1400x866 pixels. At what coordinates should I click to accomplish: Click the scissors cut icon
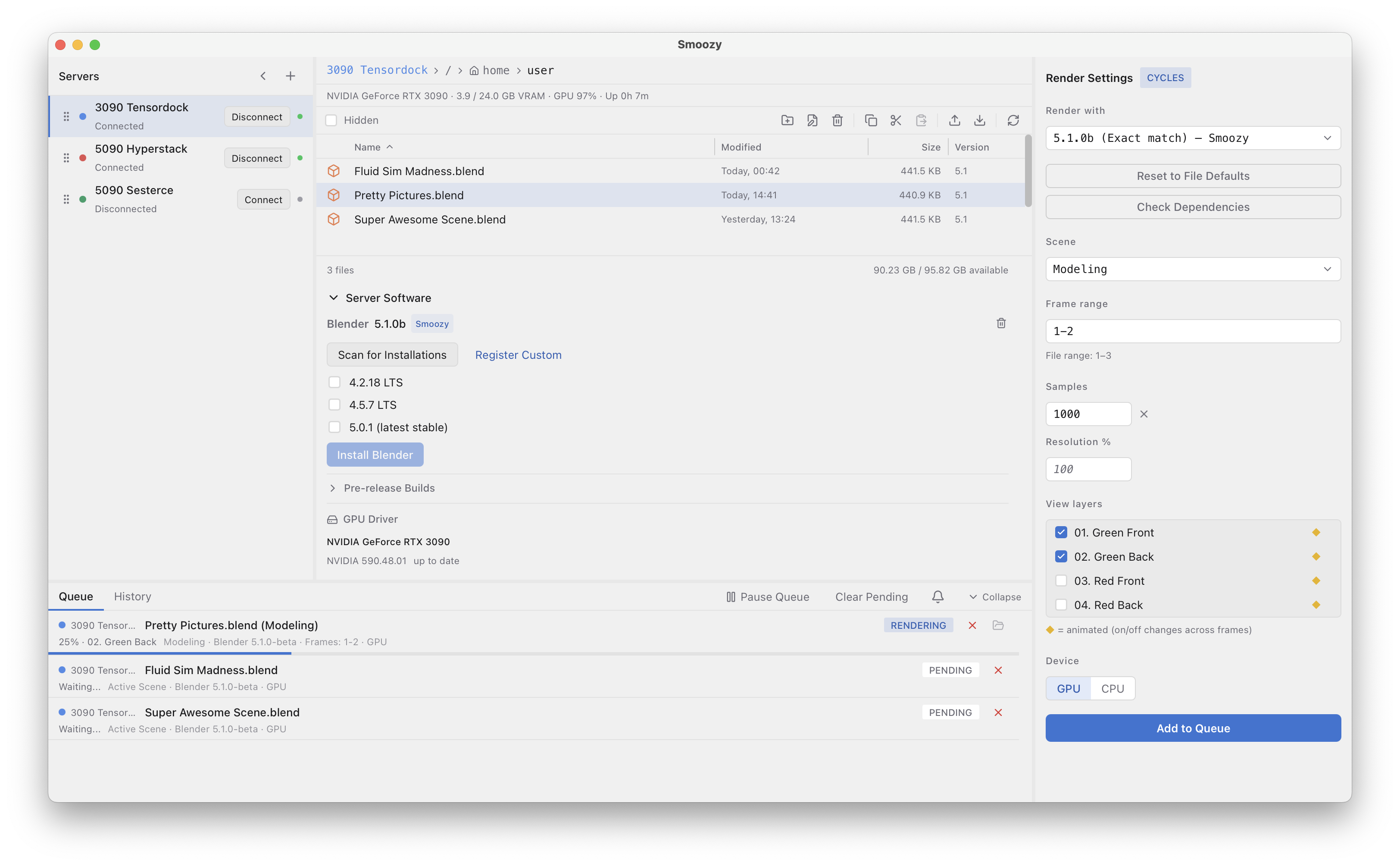(896, 120)
